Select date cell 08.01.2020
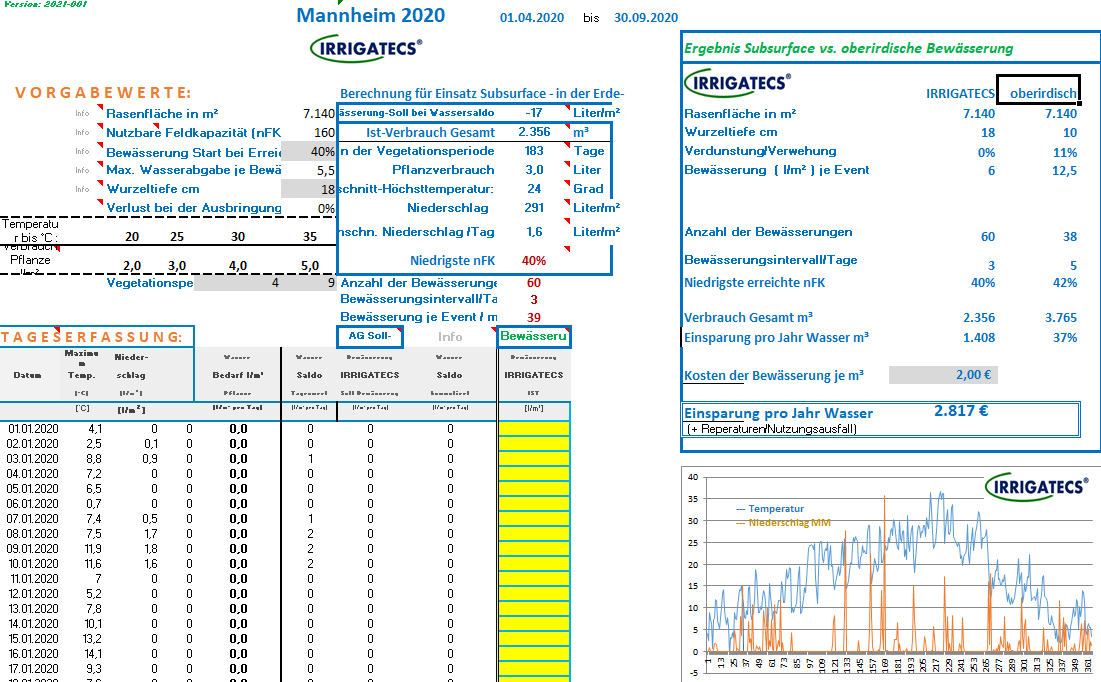The width and height of the screenshot is (1101, 682). [x=33, y=534]
